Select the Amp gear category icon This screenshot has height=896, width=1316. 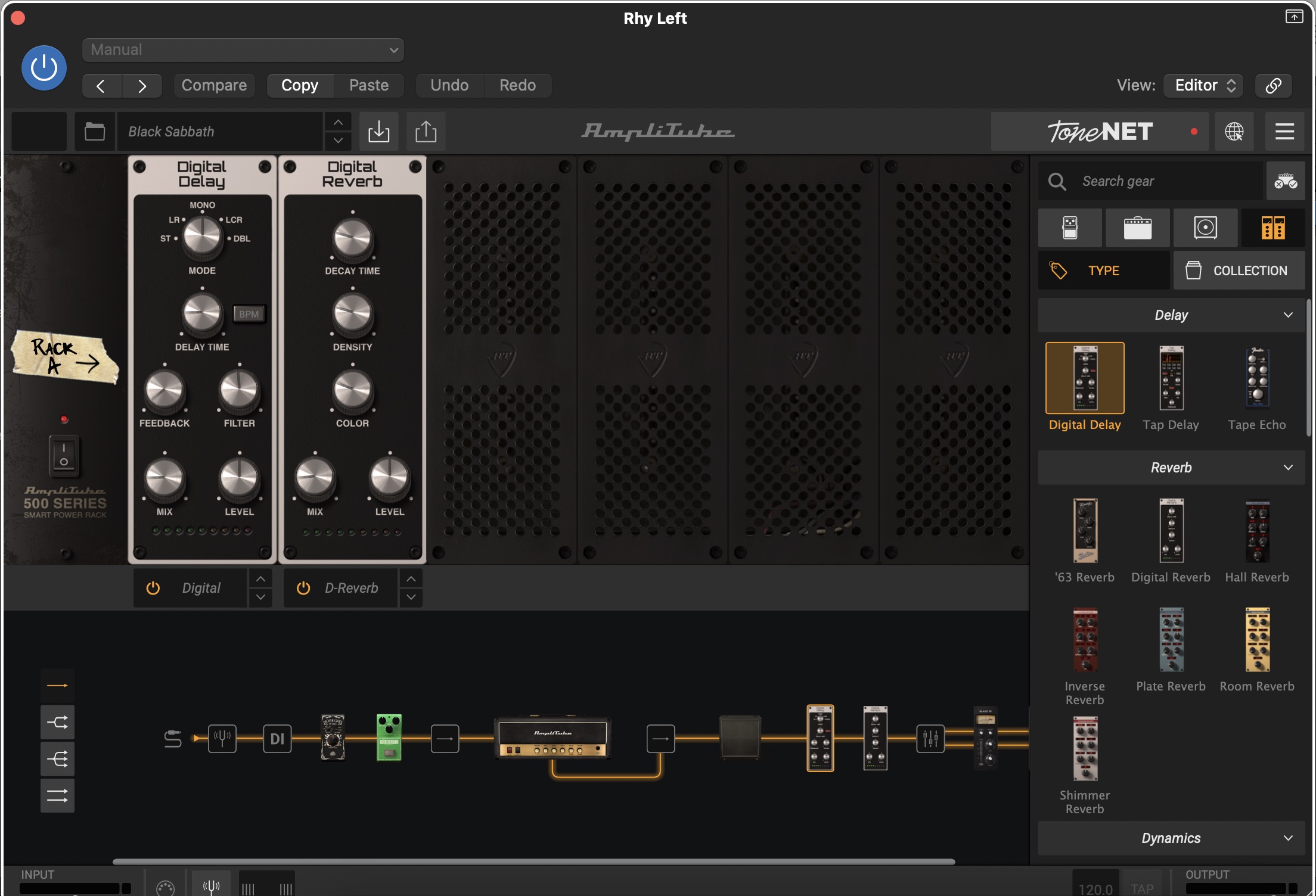click(x=1138, y=228)
